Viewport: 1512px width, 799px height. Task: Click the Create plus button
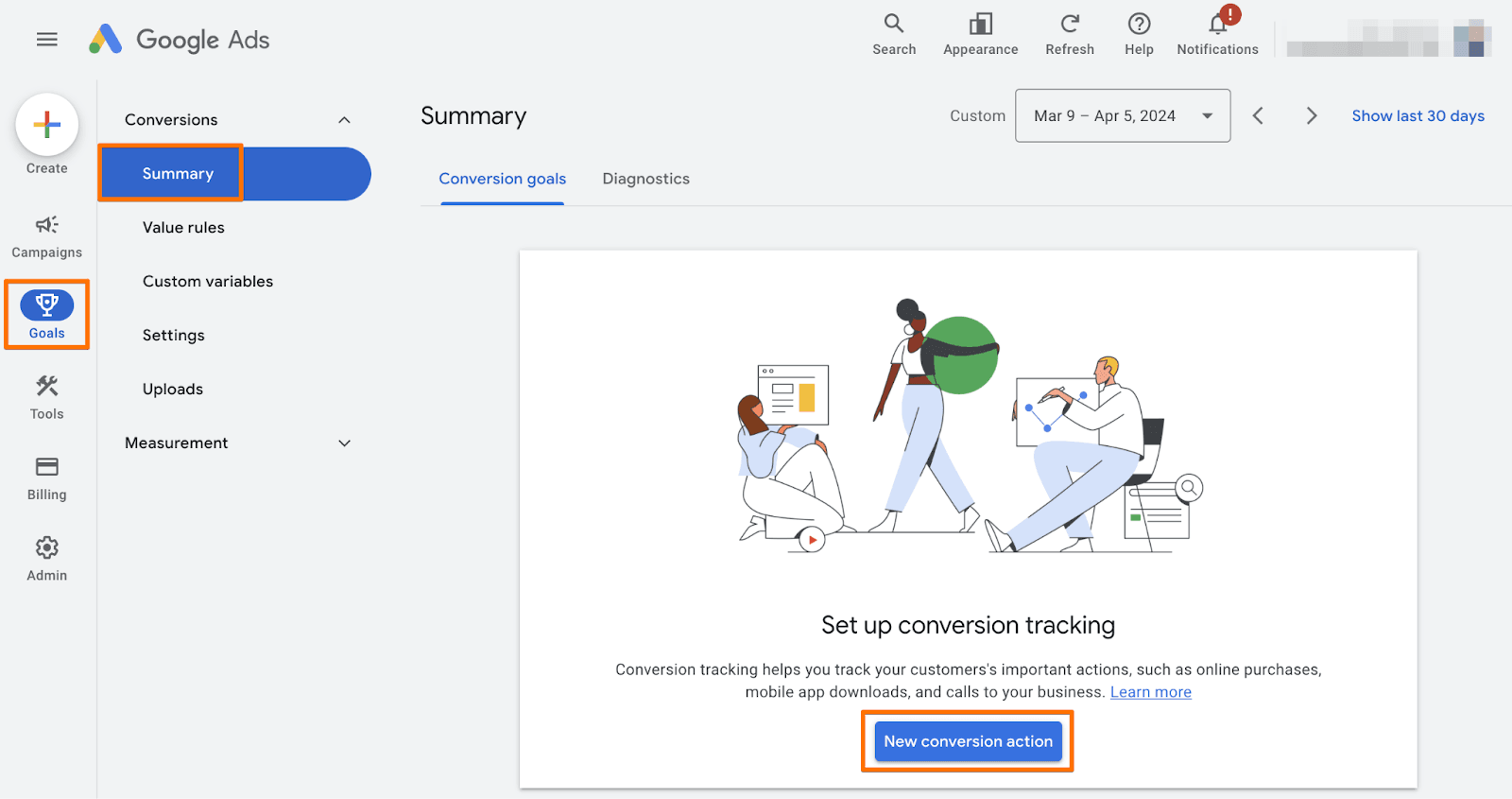46,125
